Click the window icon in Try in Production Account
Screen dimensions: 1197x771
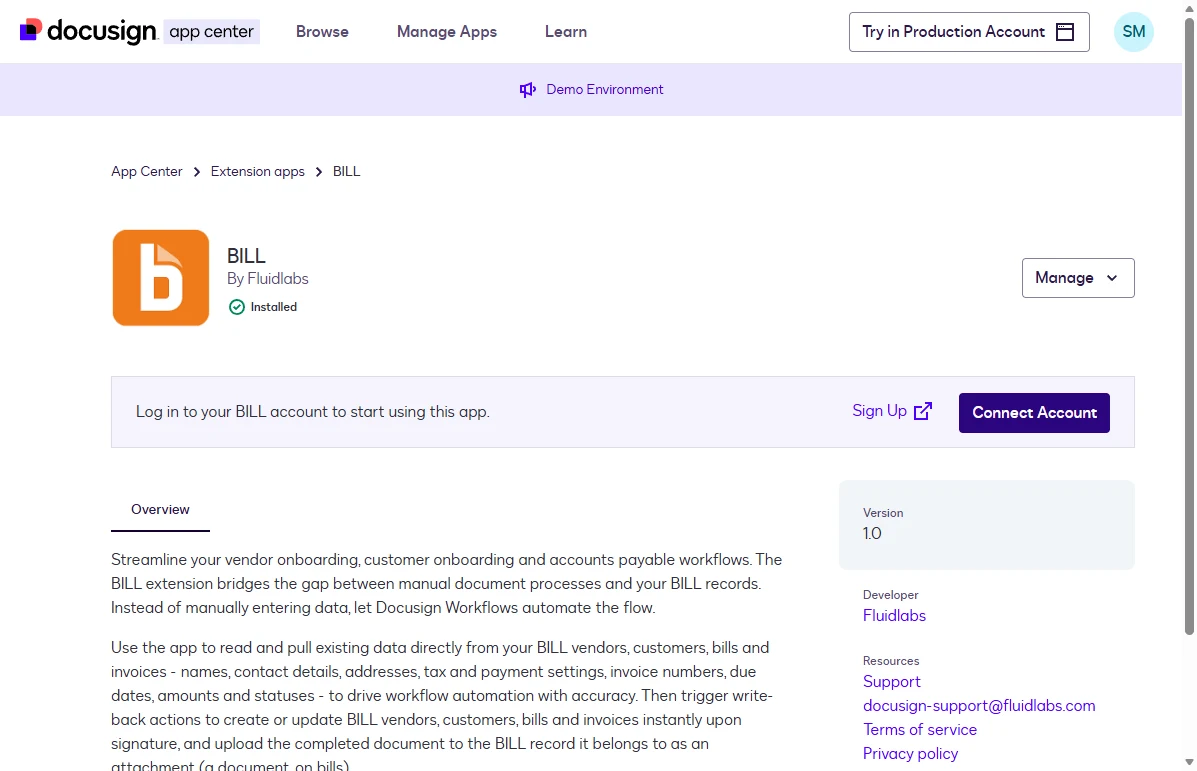point(1065,32)
